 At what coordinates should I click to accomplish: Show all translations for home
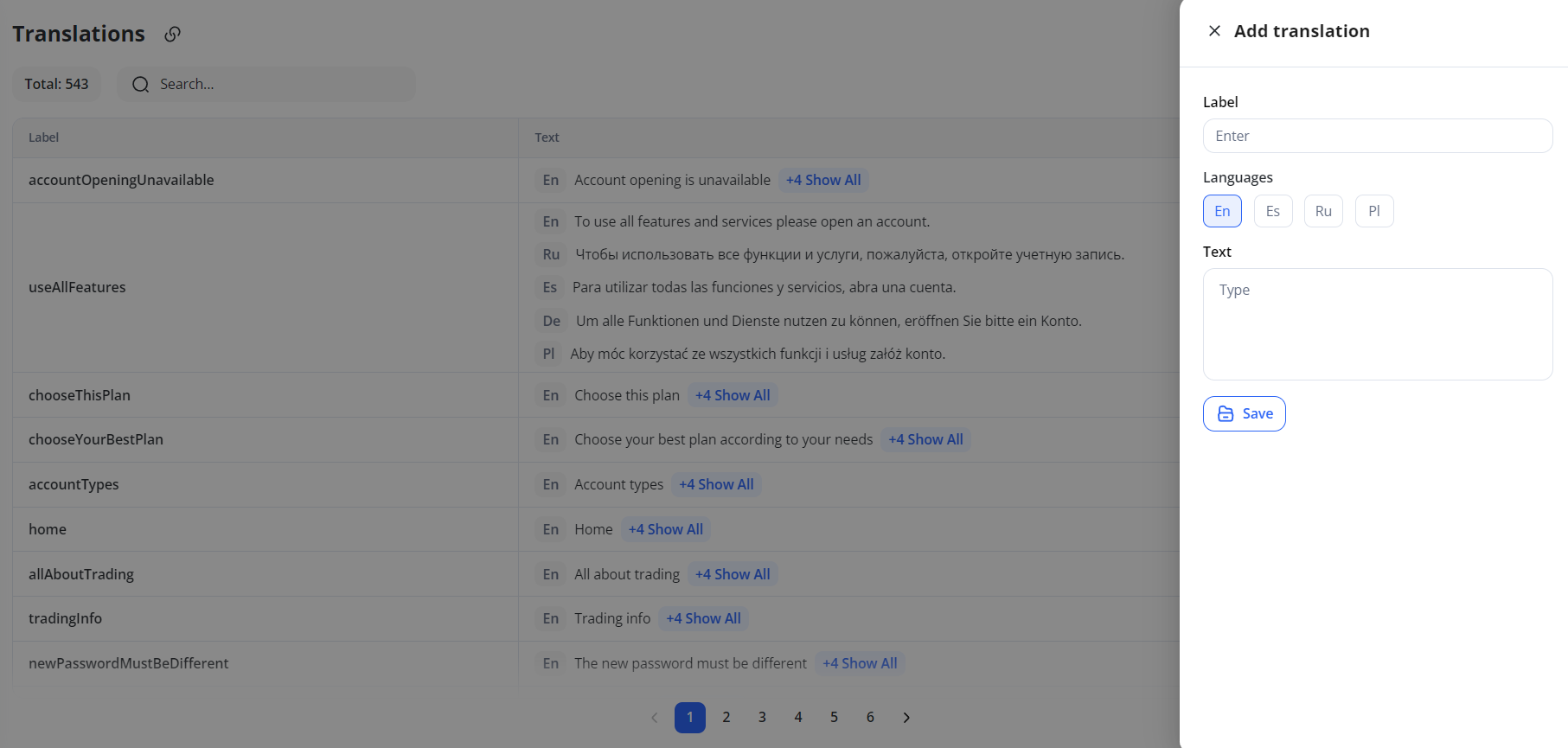point(666,529)
